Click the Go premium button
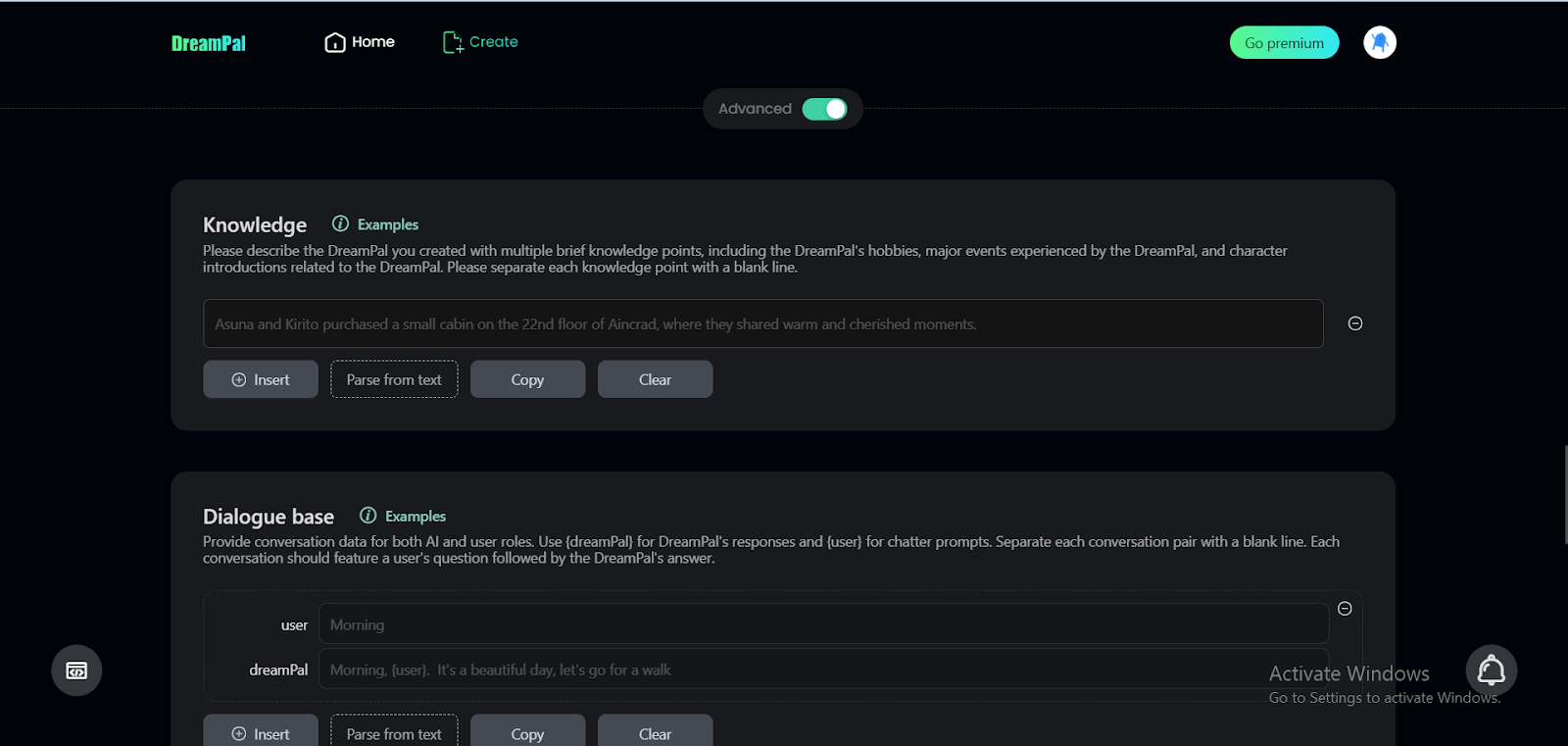 (x=1284, y=43)
